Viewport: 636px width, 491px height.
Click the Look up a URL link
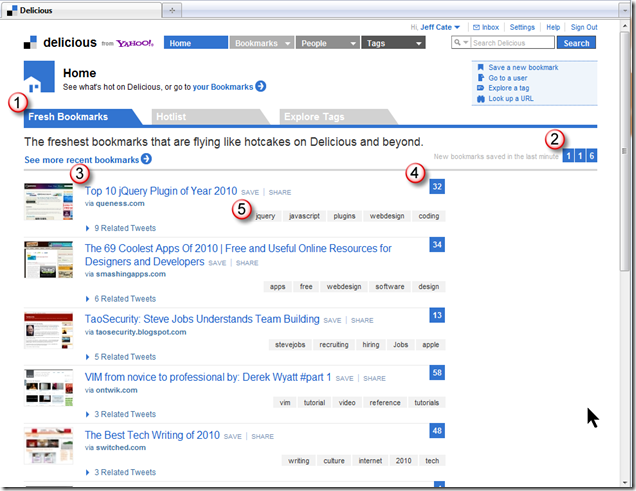pyautogui.click(x=511, y=99)
